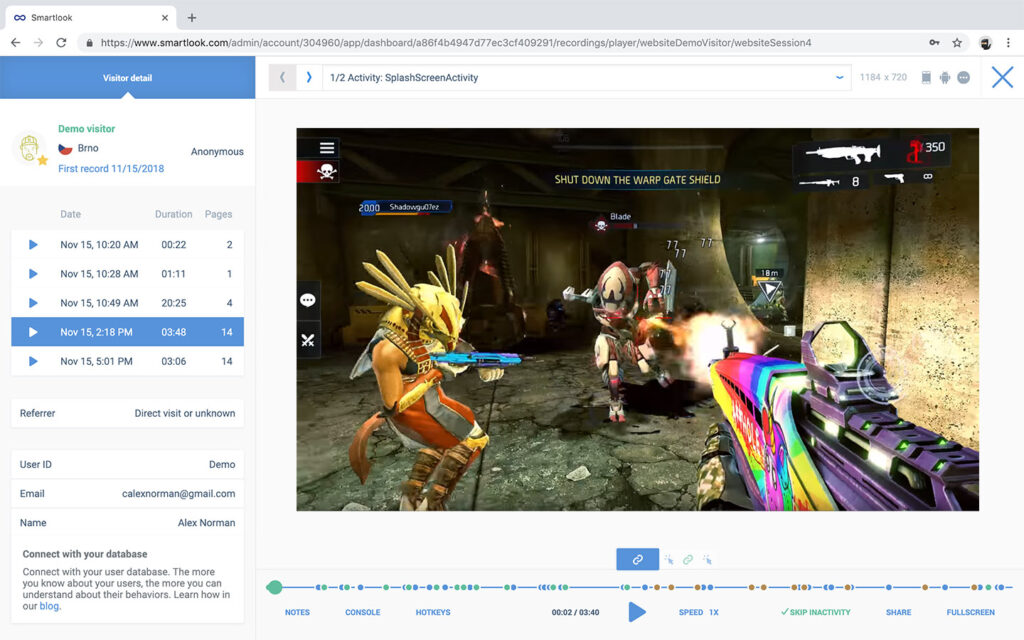Screen dimensions: 1024x640
Task: Click the Czech flag next to Brno
Action: [x=65, y=149]
